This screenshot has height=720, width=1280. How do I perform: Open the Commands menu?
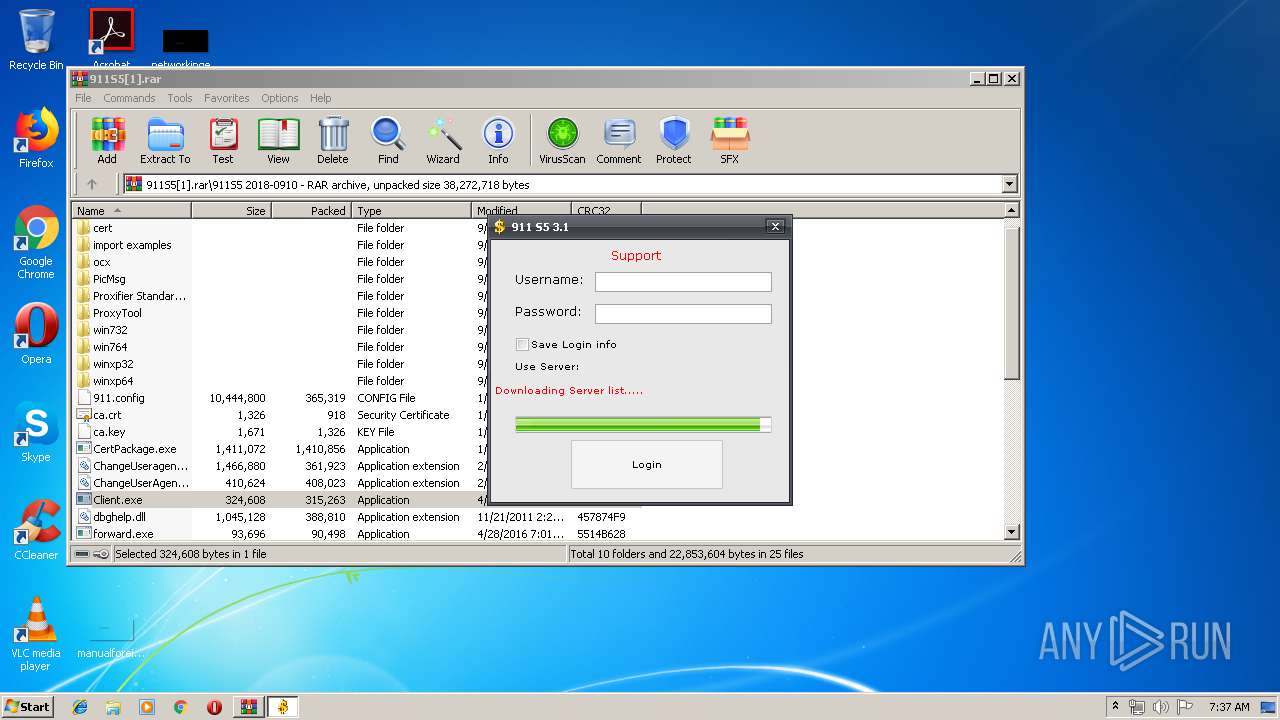129,98
